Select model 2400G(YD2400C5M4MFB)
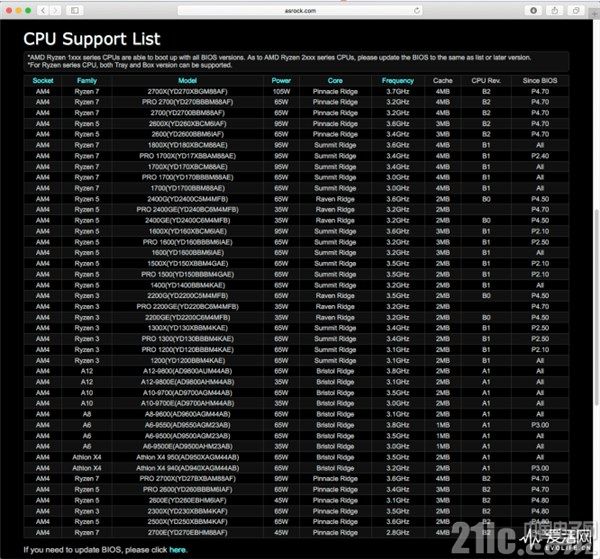600x559 pixels. [x=188, y=199]
